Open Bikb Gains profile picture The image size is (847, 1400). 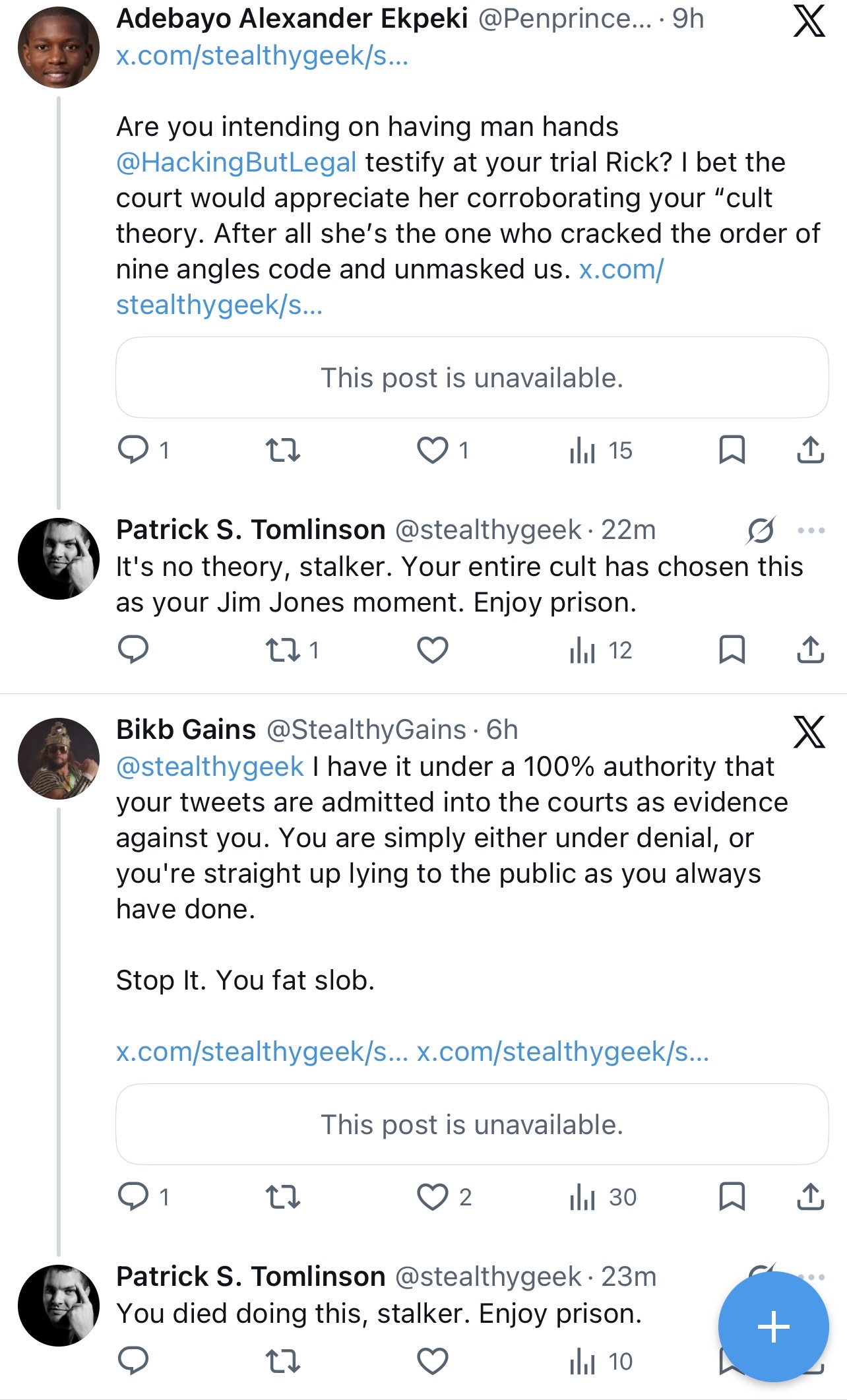click(59, 759)
